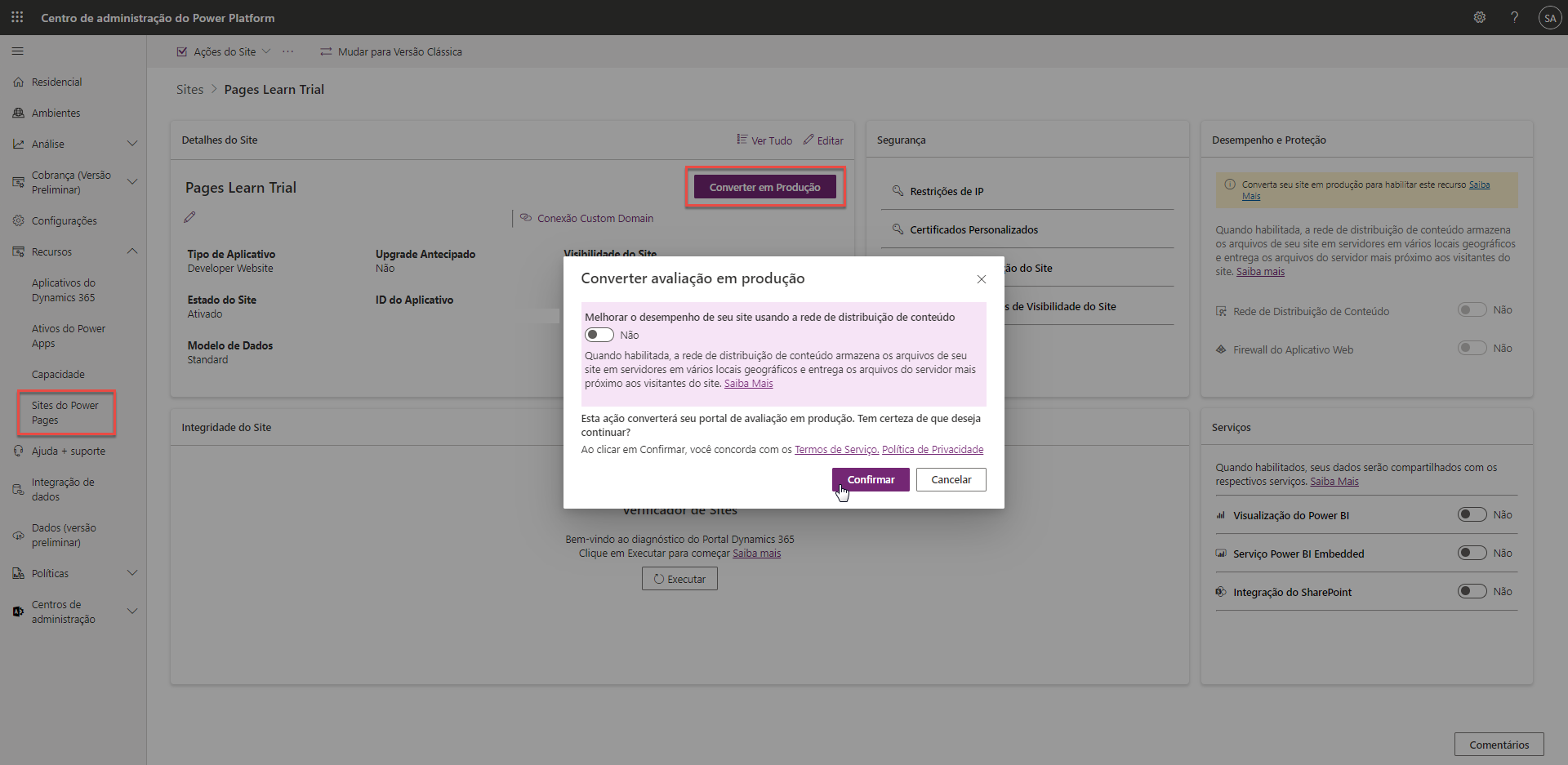This screenshot has width=1568, height=765.
Task: Click the Rede de Distribuição de Conteúdo icon
Action: click(x=1221, y=311)
